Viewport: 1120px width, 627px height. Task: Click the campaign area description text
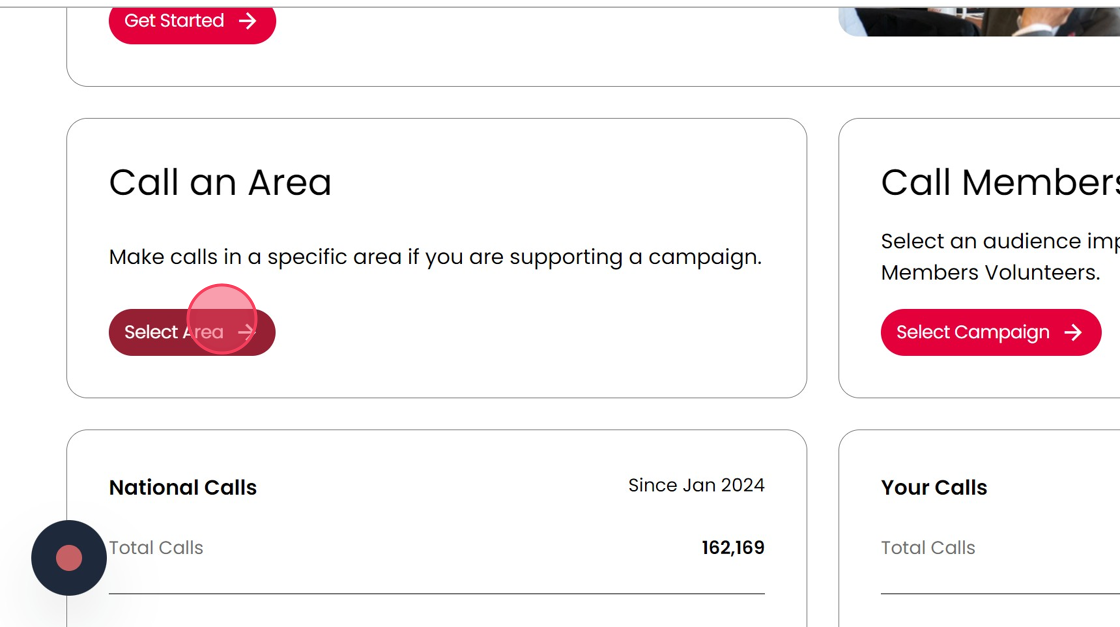[x=435, y=257]
